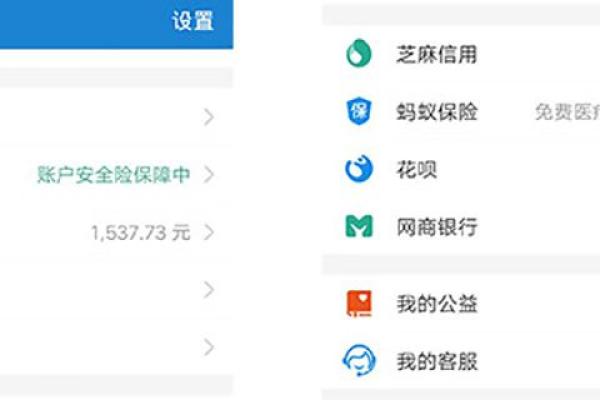Viewport: 600px width, 400px height.
Task: Select the 蚂蚁保险 label
Action: [x=437, y=112]
